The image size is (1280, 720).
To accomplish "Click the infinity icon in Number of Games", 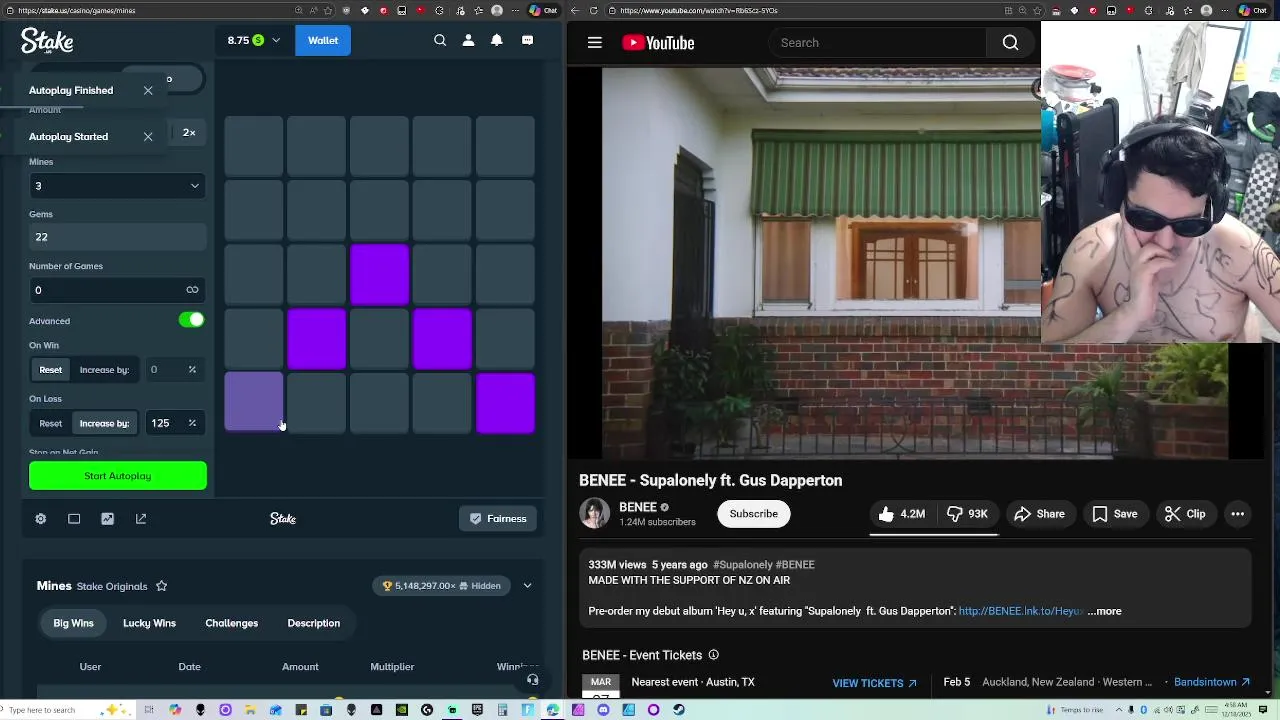I will 192,290.
